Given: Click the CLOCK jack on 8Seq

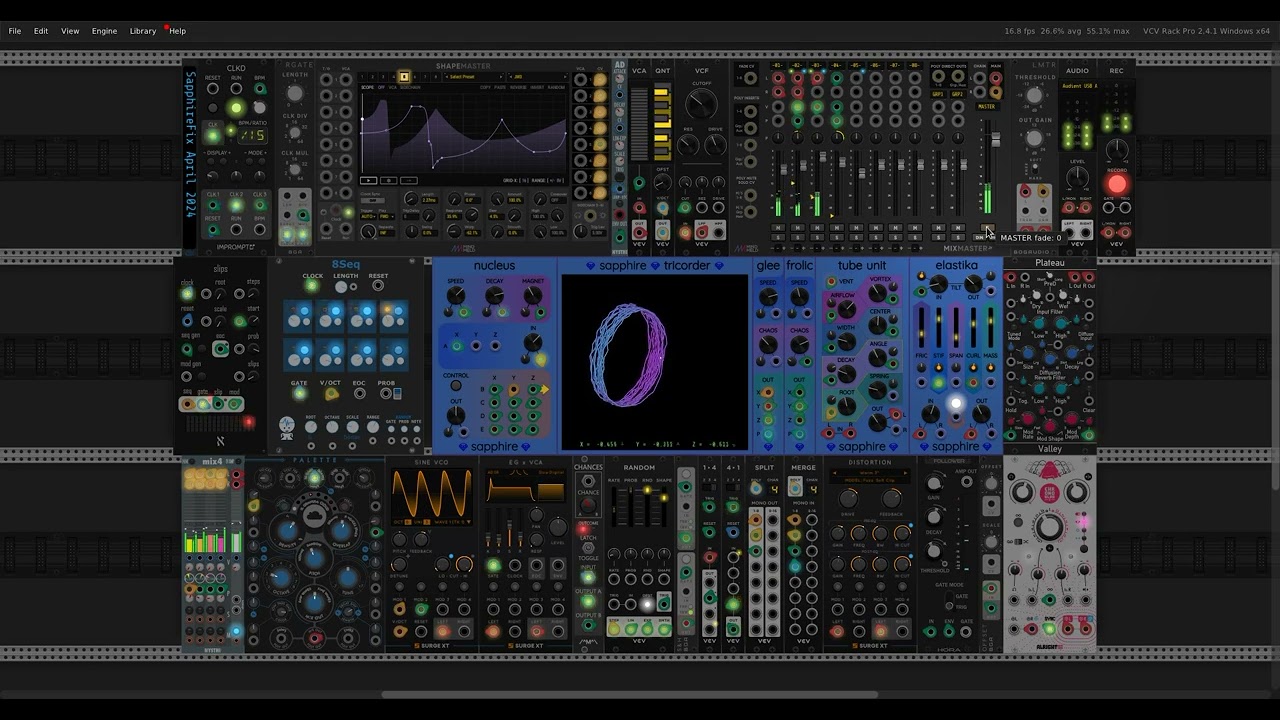Looking at the screenshot, I should point(312,286).
